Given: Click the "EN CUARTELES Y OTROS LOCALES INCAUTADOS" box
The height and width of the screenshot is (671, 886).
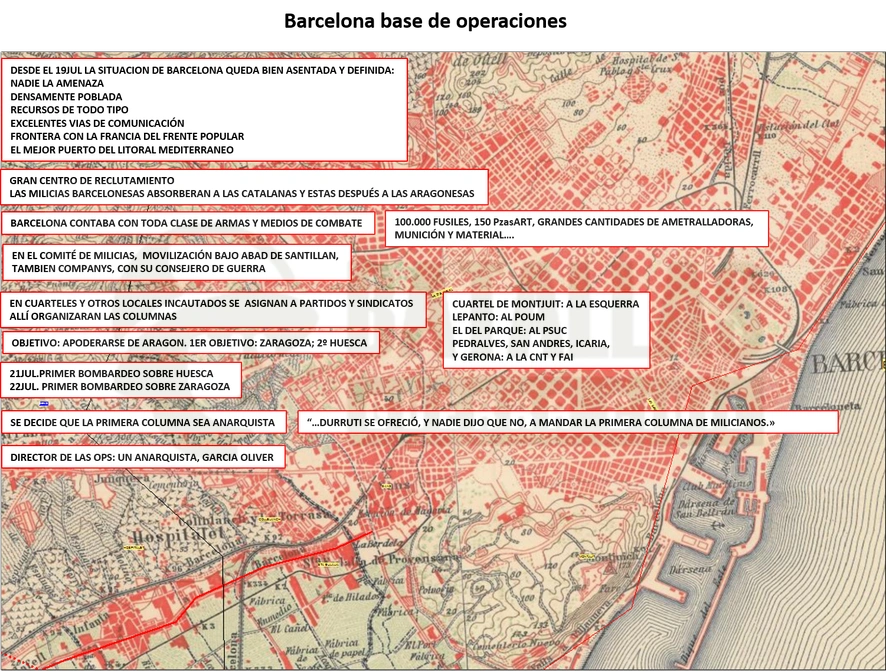Looking at the screenshot, I should (214, 310).
